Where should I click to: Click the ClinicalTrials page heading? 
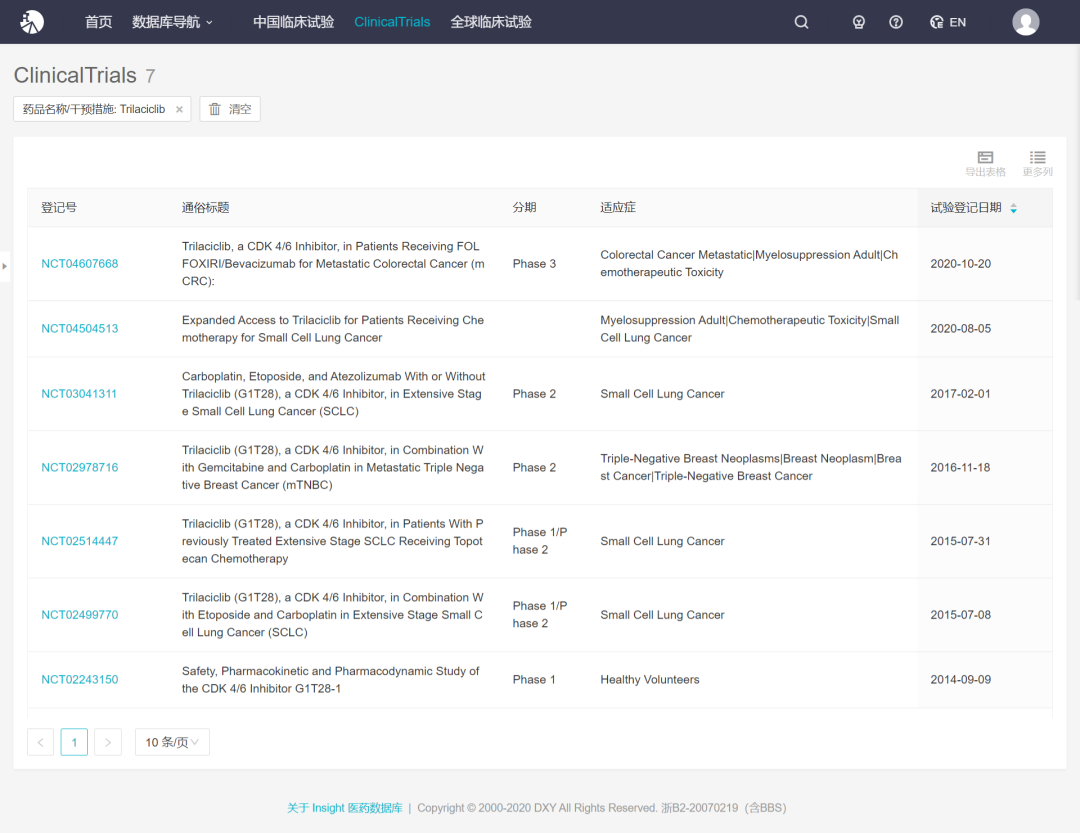(75, 75)
